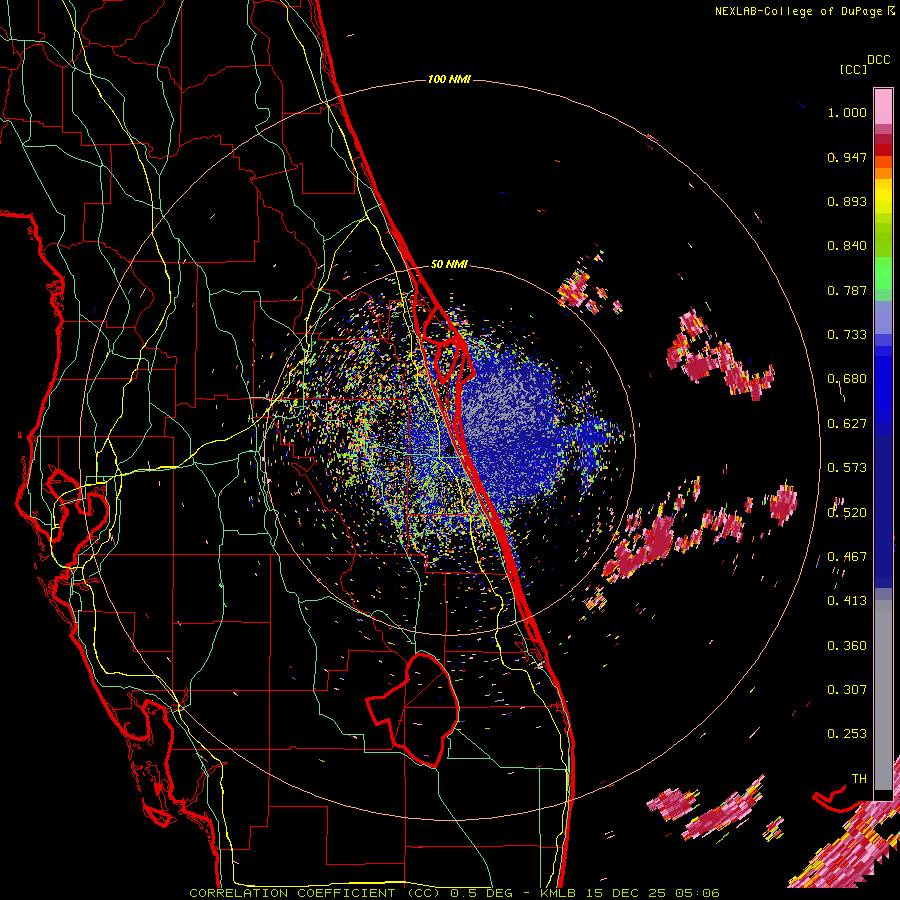Pick the light pink segment of the color scale
Image resolution: width=900 pixels, height=900 pixels.
click(883, 106)
